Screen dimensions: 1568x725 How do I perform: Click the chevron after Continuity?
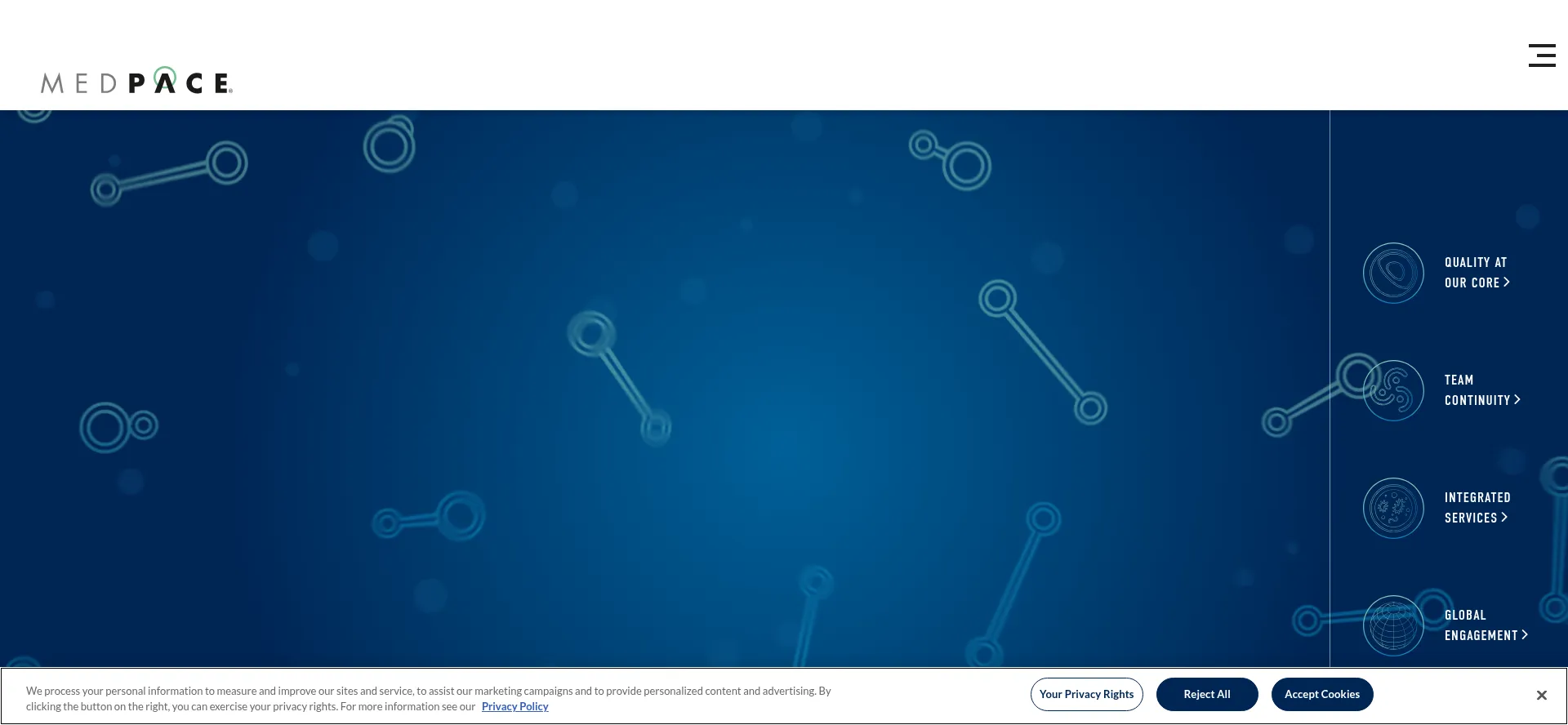pyautogui.click(x=1517, y=399)
